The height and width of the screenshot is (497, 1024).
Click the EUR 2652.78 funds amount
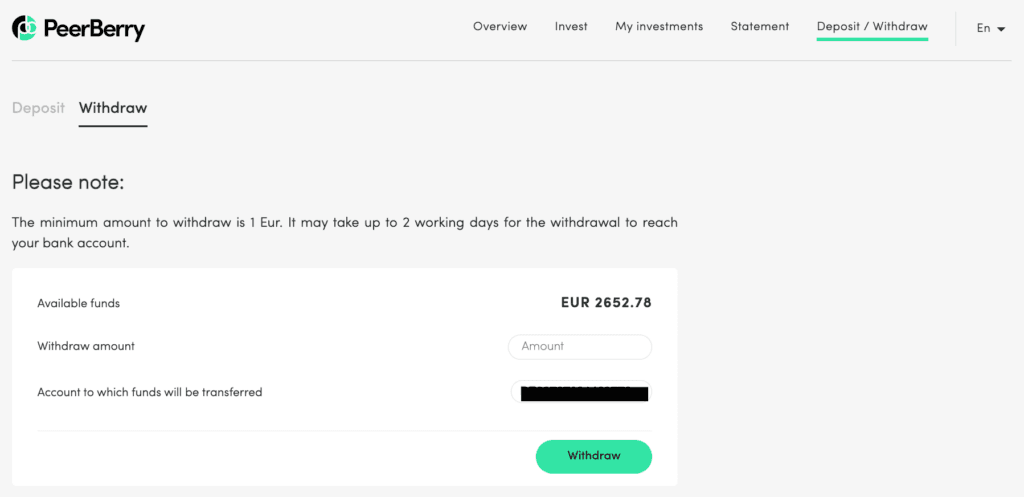606,302
